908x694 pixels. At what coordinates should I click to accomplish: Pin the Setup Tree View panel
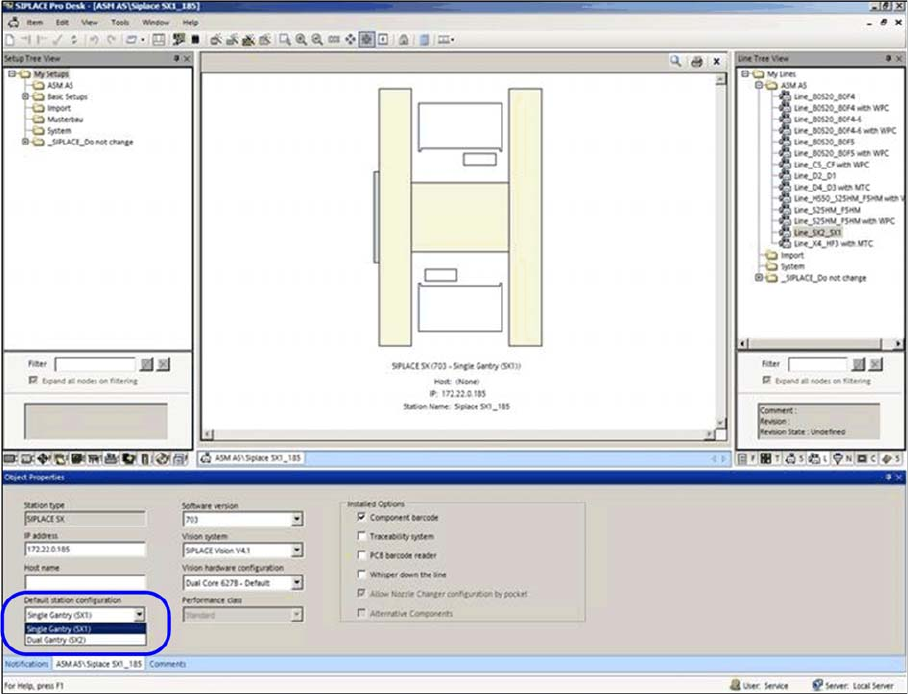click(177, 59)
